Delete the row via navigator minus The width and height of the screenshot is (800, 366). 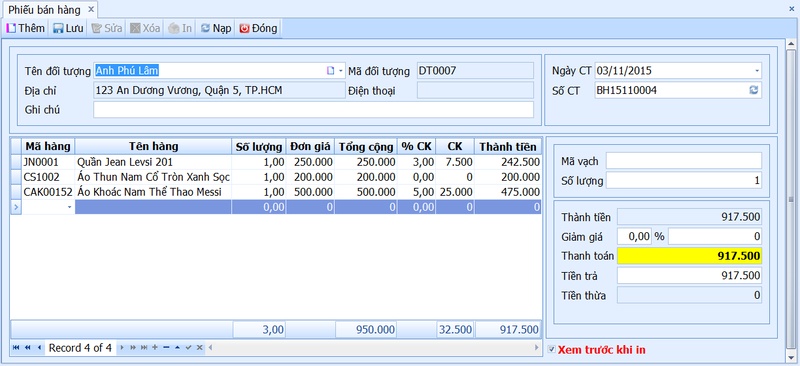[x=166, y=348]
